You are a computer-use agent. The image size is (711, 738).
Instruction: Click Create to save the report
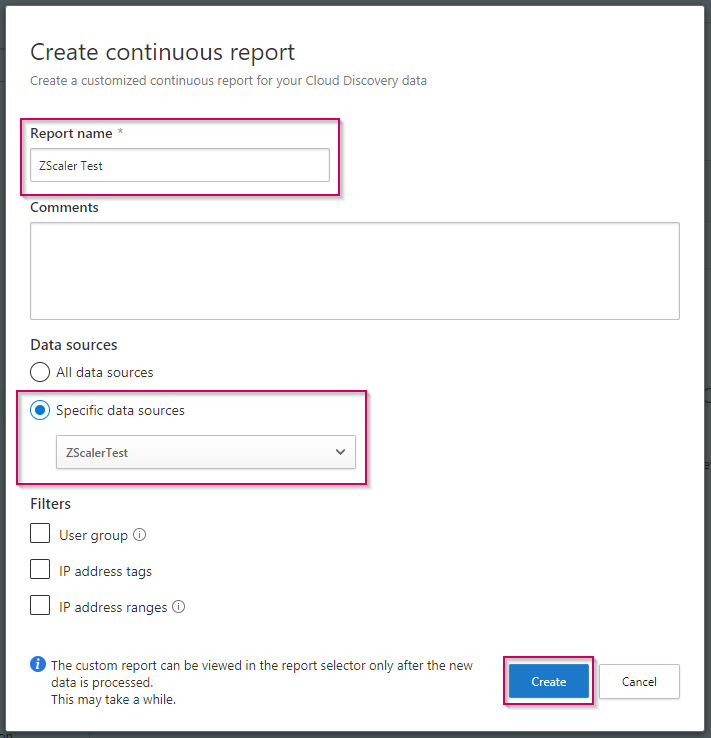pyautogui.click(x=548, y=681)
